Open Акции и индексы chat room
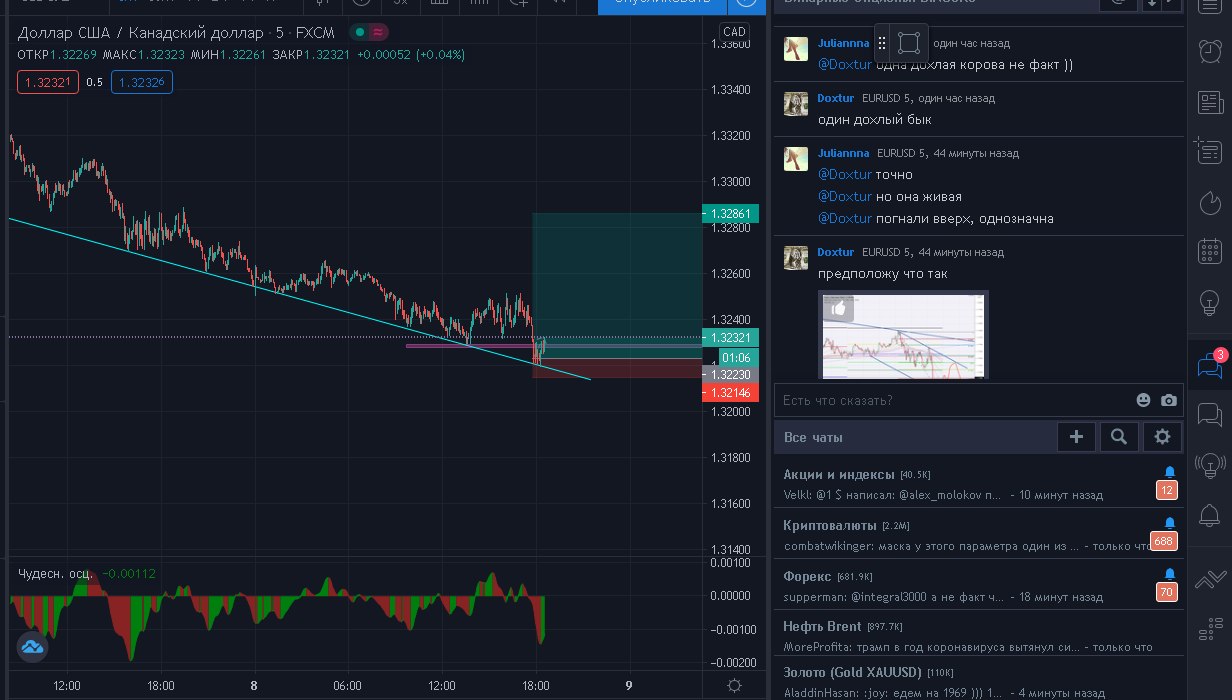 coord(979,484)
